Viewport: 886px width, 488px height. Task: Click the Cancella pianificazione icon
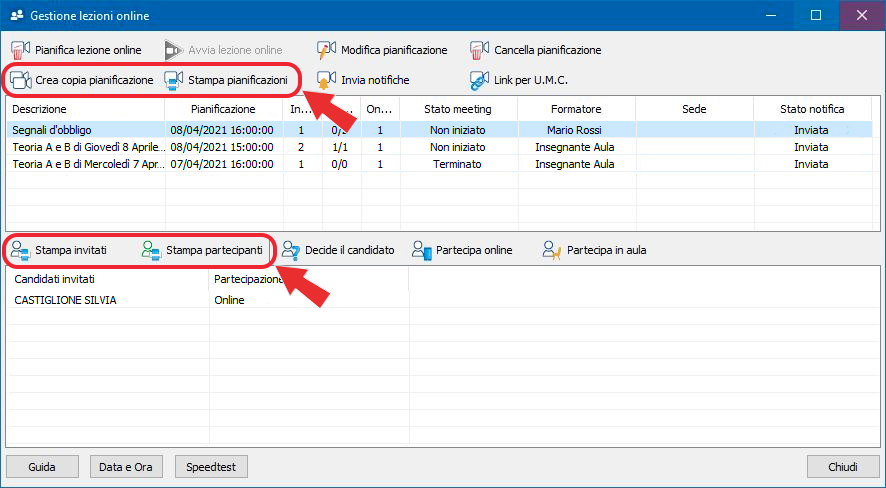[480, 50]
